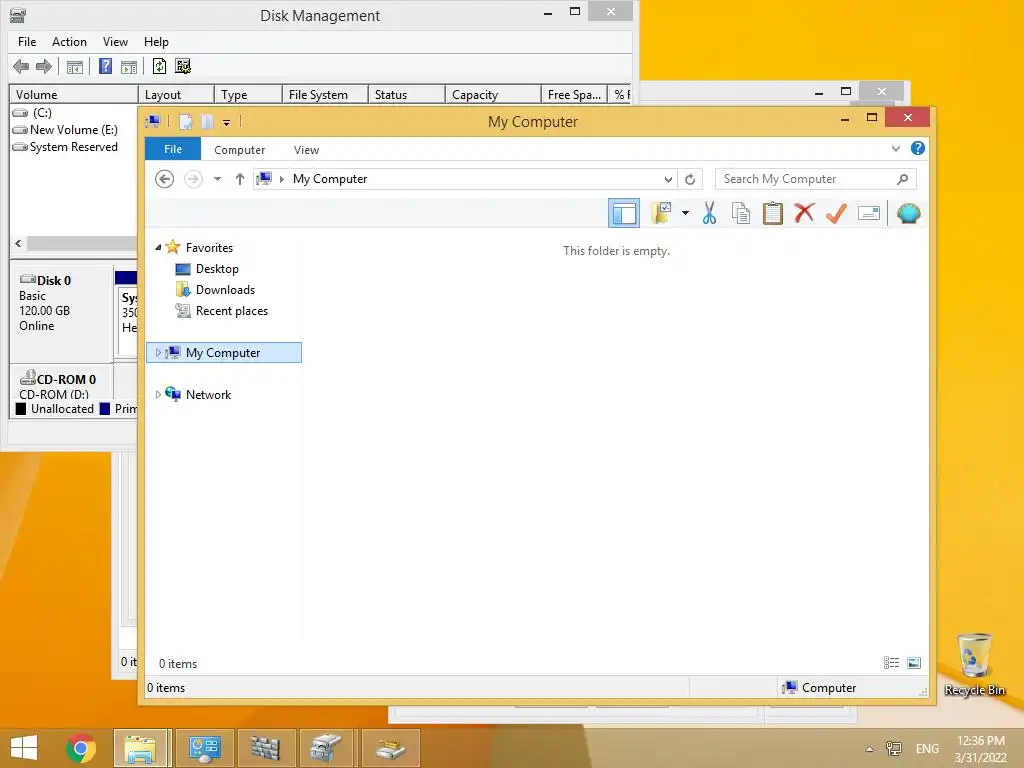The image size is (1024, 768).
Task: Select Recent places under Favorites
Action: [232, 311]
